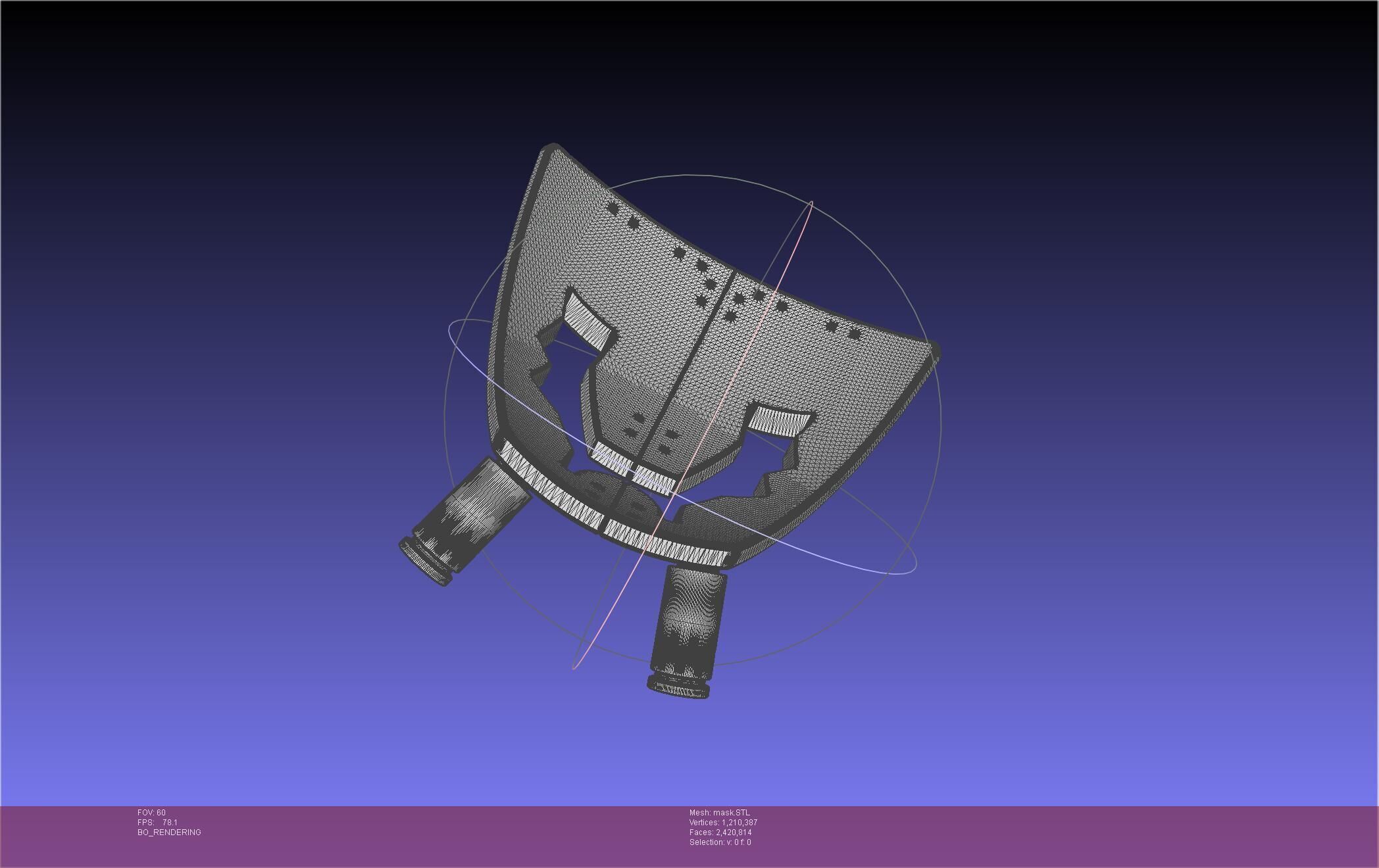Click the Mesh: mask.STL label
The width and height of the screenshot is (1379, 868).
[719, 813]
